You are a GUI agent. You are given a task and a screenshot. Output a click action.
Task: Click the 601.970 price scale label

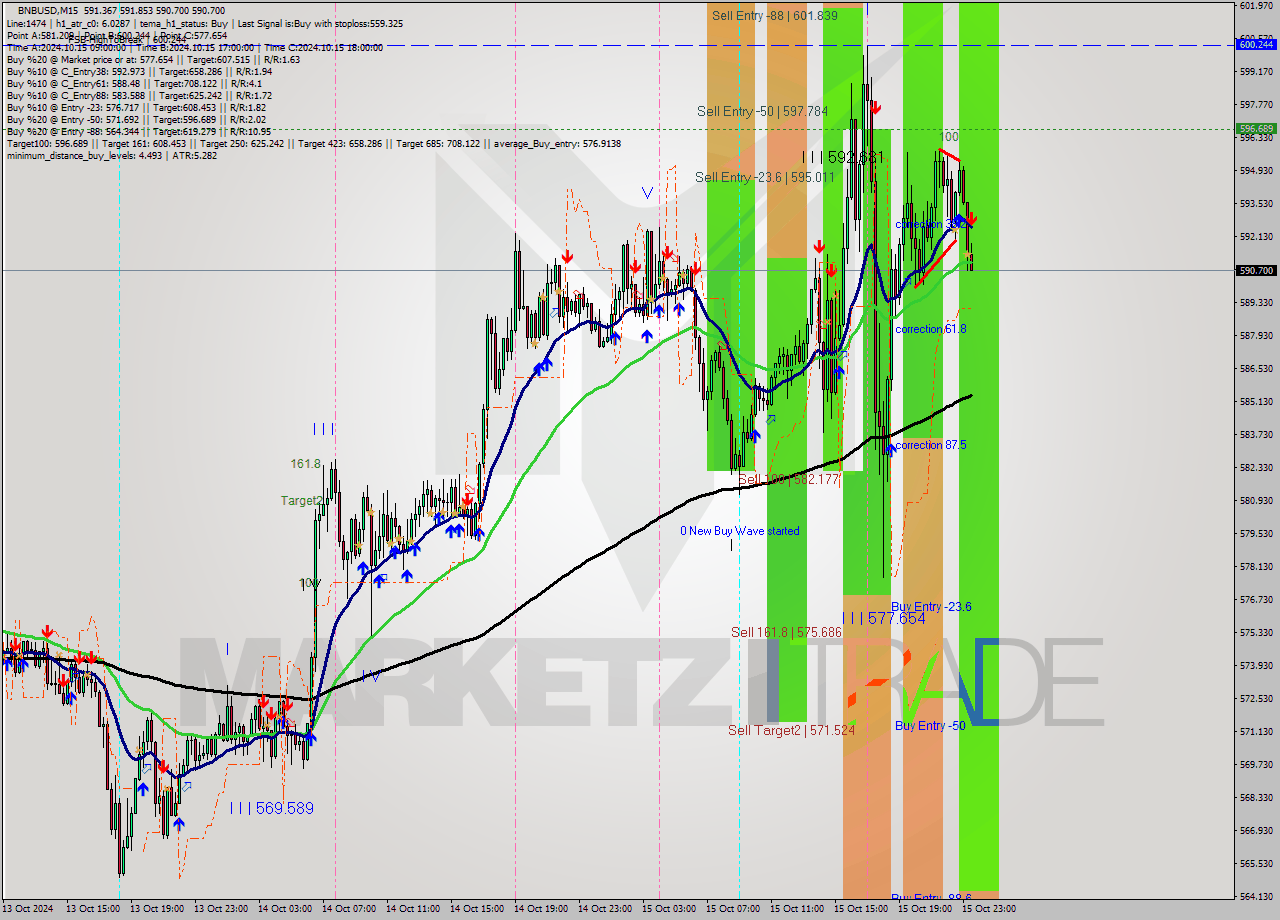pyautogui.click(x=1256, y=6)
